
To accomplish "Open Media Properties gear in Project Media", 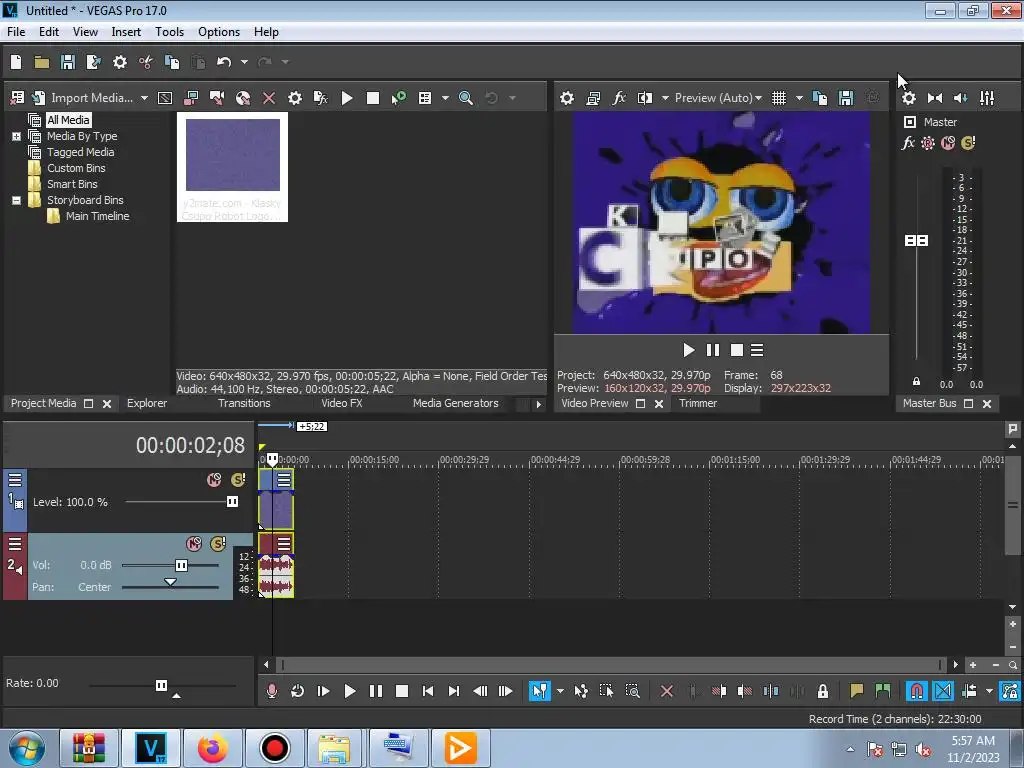I will (x=295, y=98).
